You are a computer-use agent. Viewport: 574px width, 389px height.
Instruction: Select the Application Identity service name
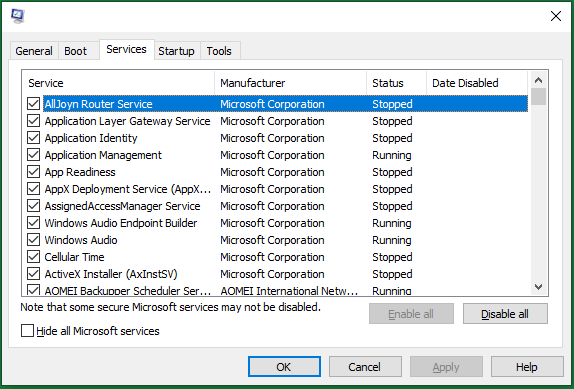(x=91, y=138)
